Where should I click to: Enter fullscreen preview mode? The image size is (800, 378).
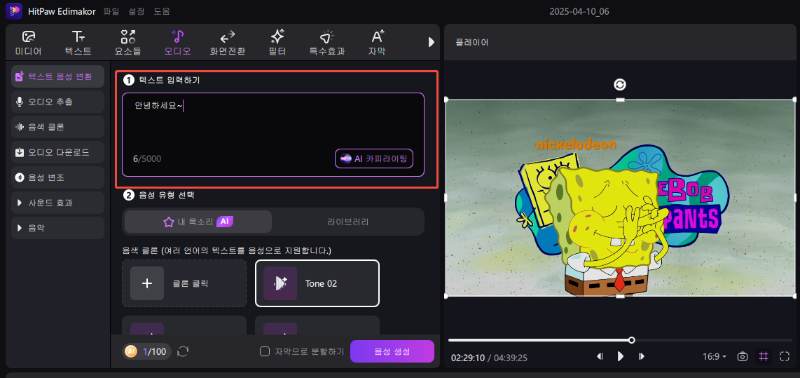click(x=784, y=357)
